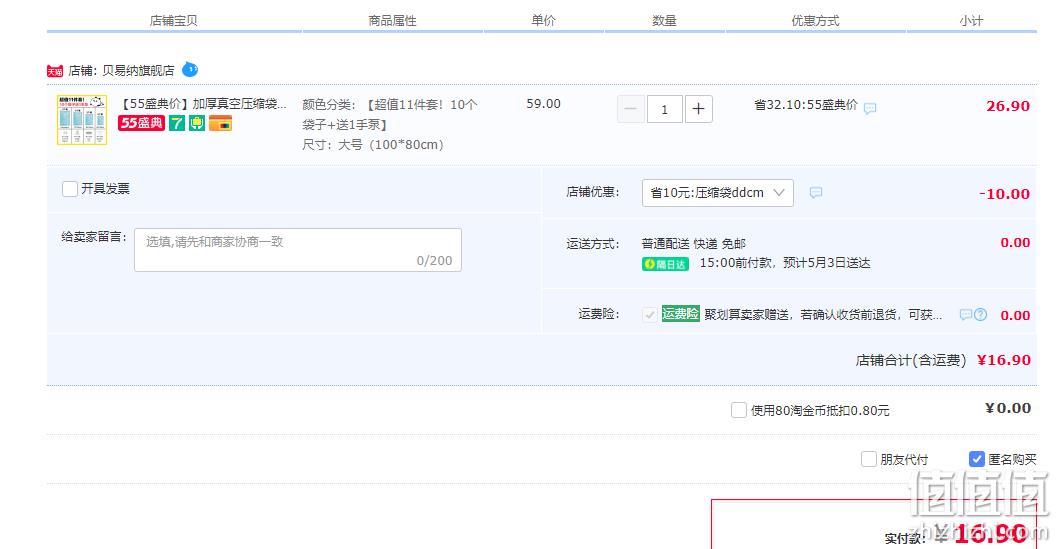
Task: Open the 加厚真空压缩袋 product title link
Action: 202,104
